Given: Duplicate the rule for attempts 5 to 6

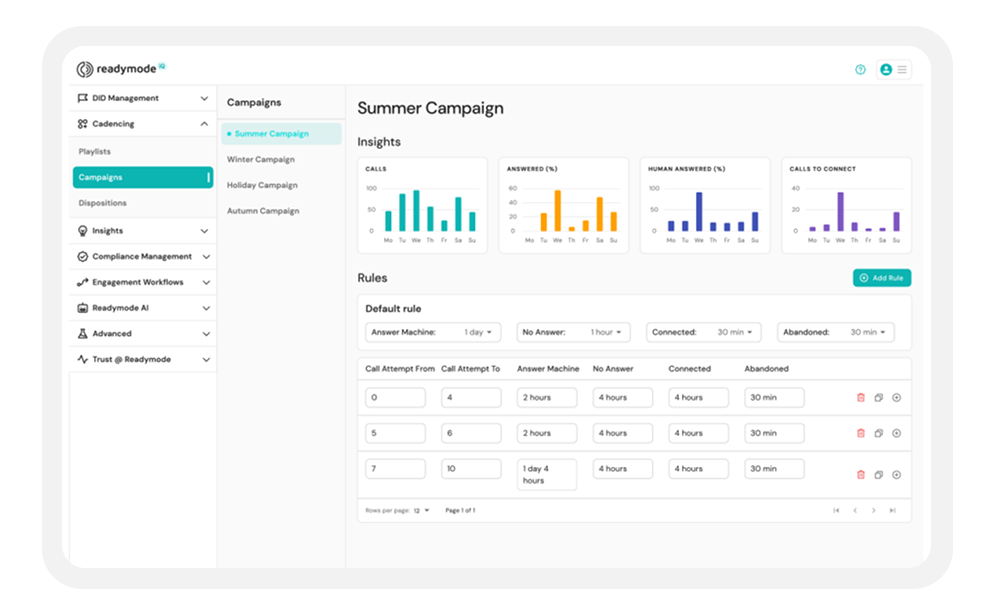Looking at the screenshot, I should click(878, 434).
